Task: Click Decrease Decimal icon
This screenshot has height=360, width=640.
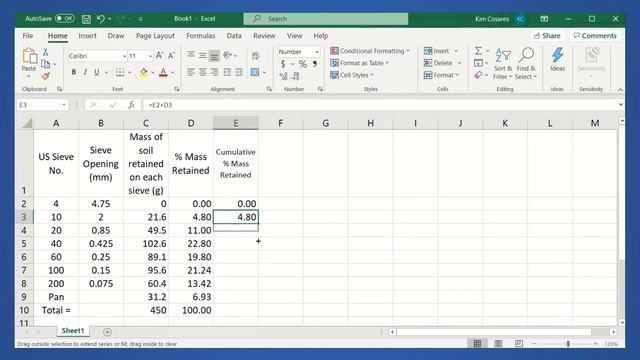Action: tap(296, 76)
